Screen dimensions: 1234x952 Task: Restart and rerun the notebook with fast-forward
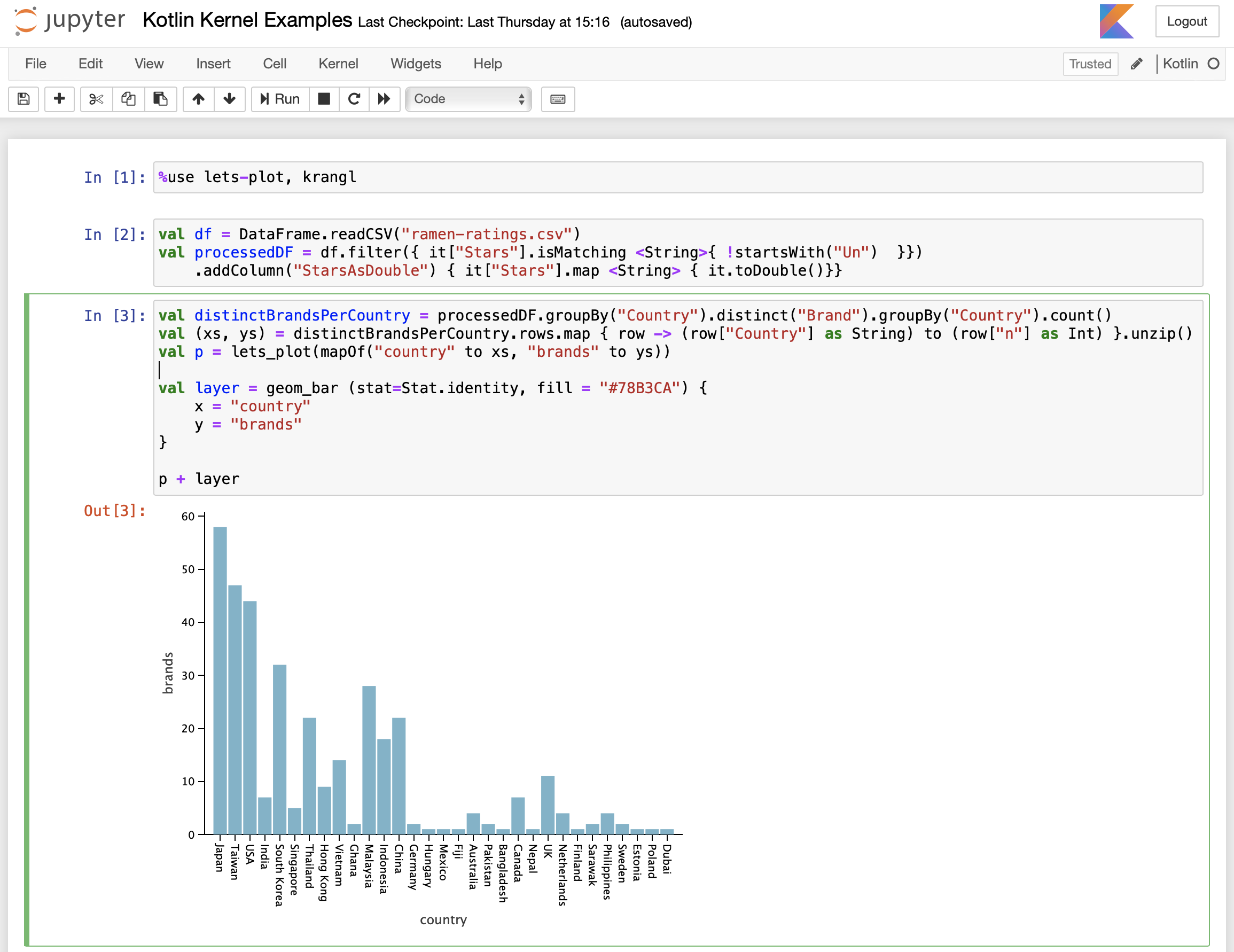tap(384, 99)
